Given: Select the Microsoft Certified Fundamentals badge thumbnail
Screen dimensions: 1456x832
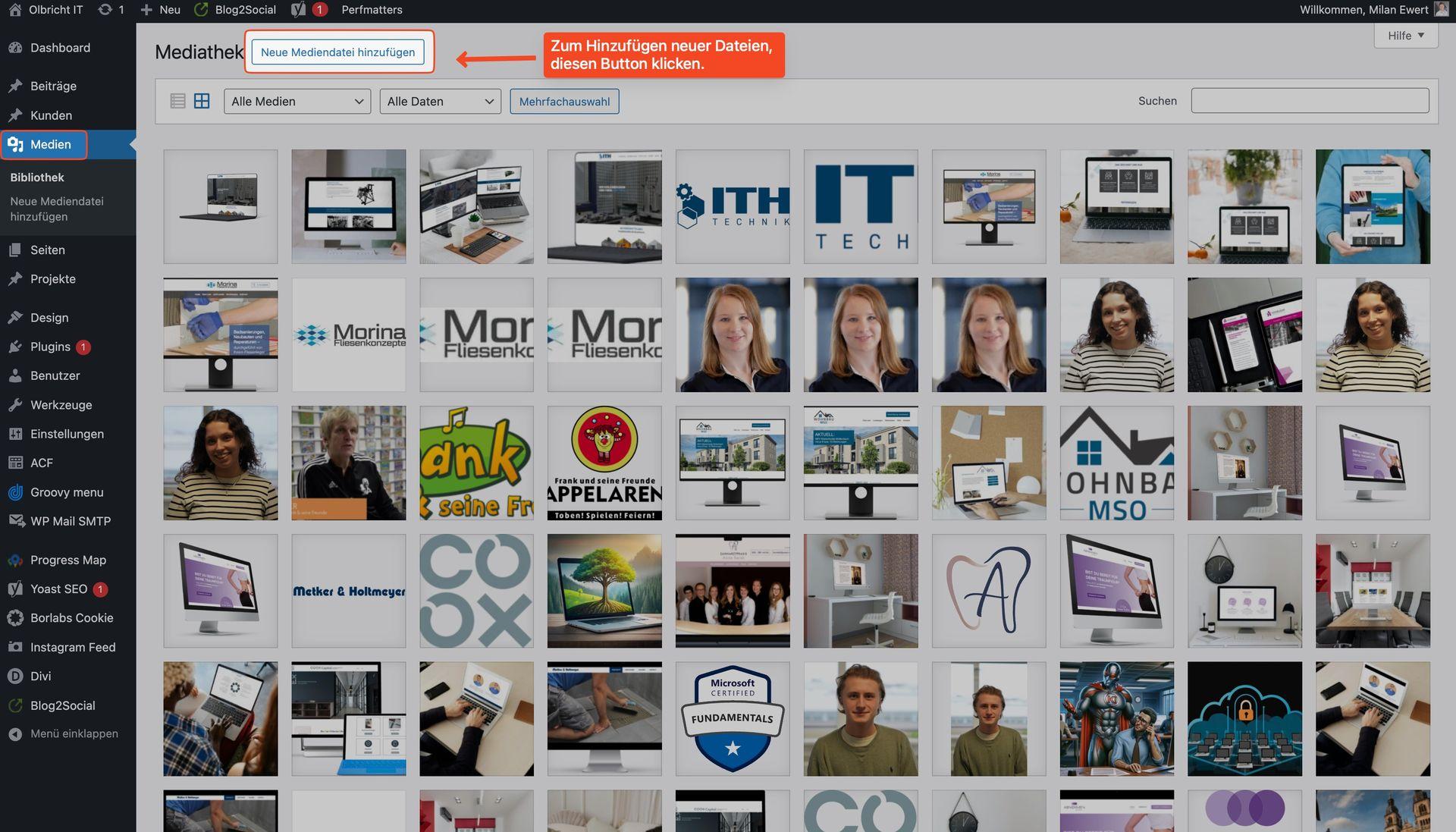Looking at the screenshot, I should 733,719.
